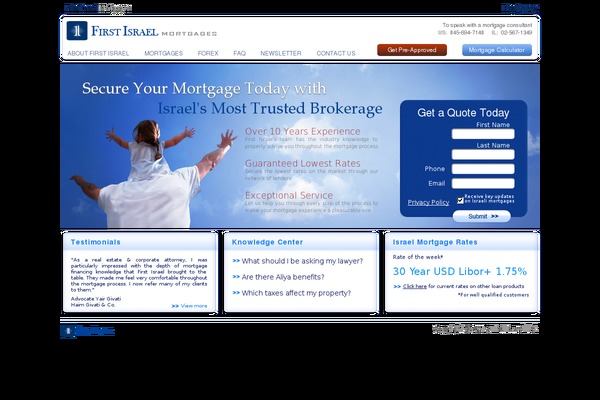
Task: Follow the 'Click here' current rates link
Action: coord(414,286)
